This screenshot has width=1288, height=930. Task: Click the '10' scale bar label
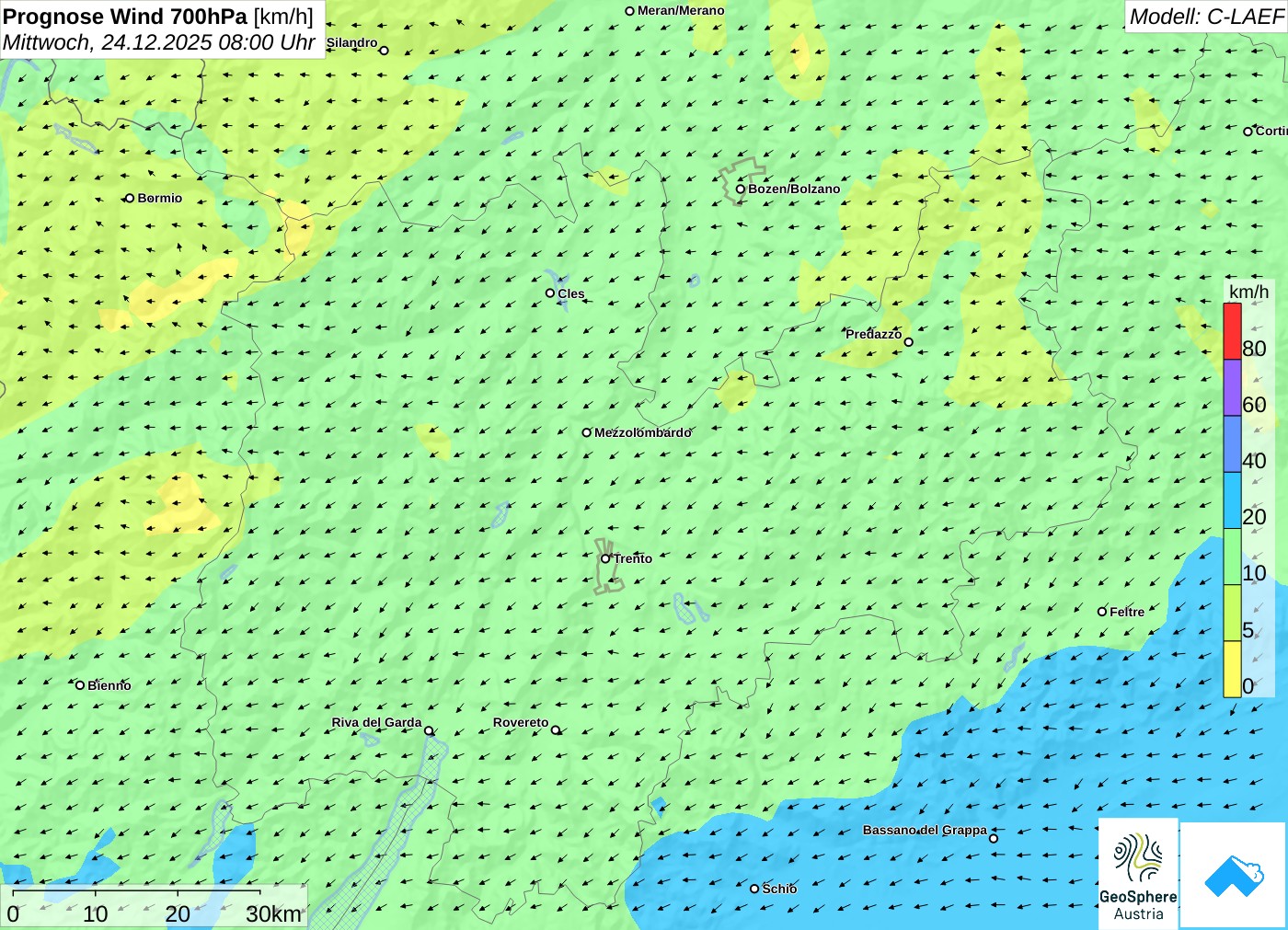tap(96, 914)
